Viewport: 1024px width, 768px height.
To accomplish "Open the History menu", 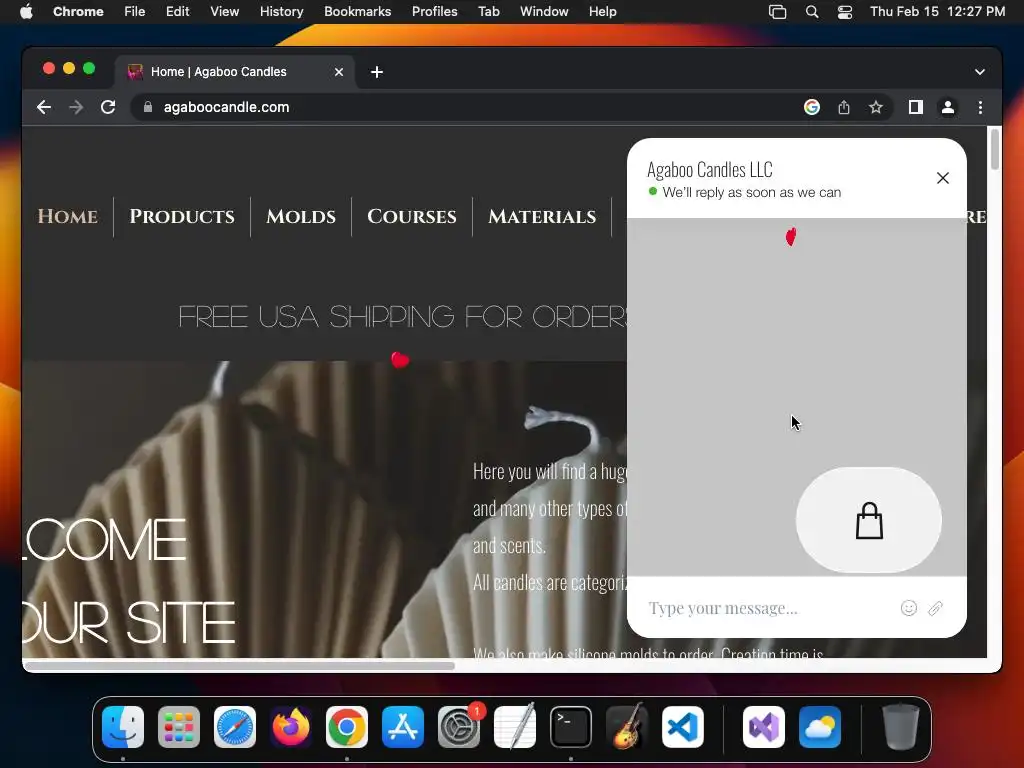I will tap(281, 11).
